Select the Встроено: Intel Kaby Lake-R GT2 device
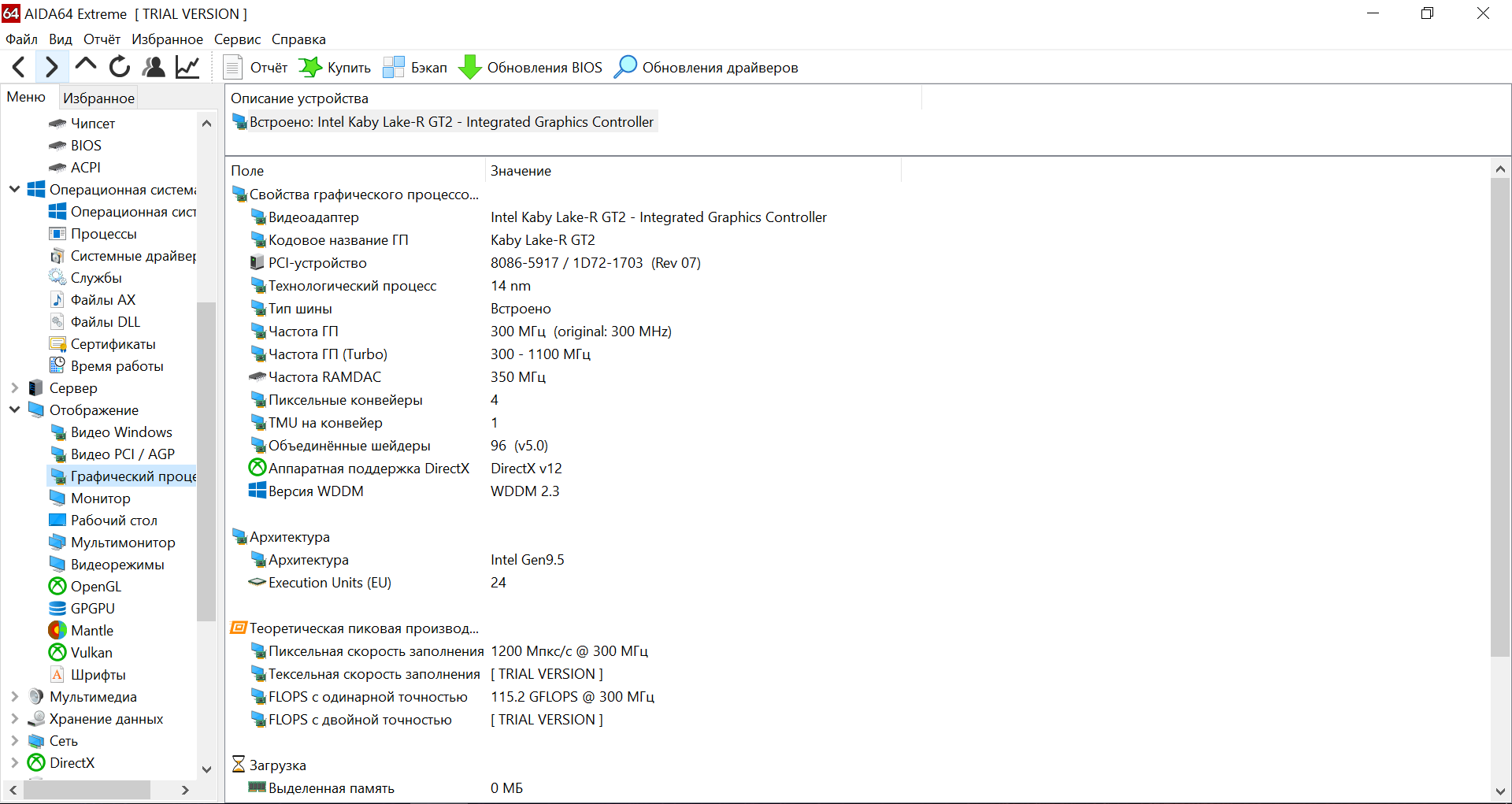This screenshot has height=804, width=1512. (x=444, y=122)
